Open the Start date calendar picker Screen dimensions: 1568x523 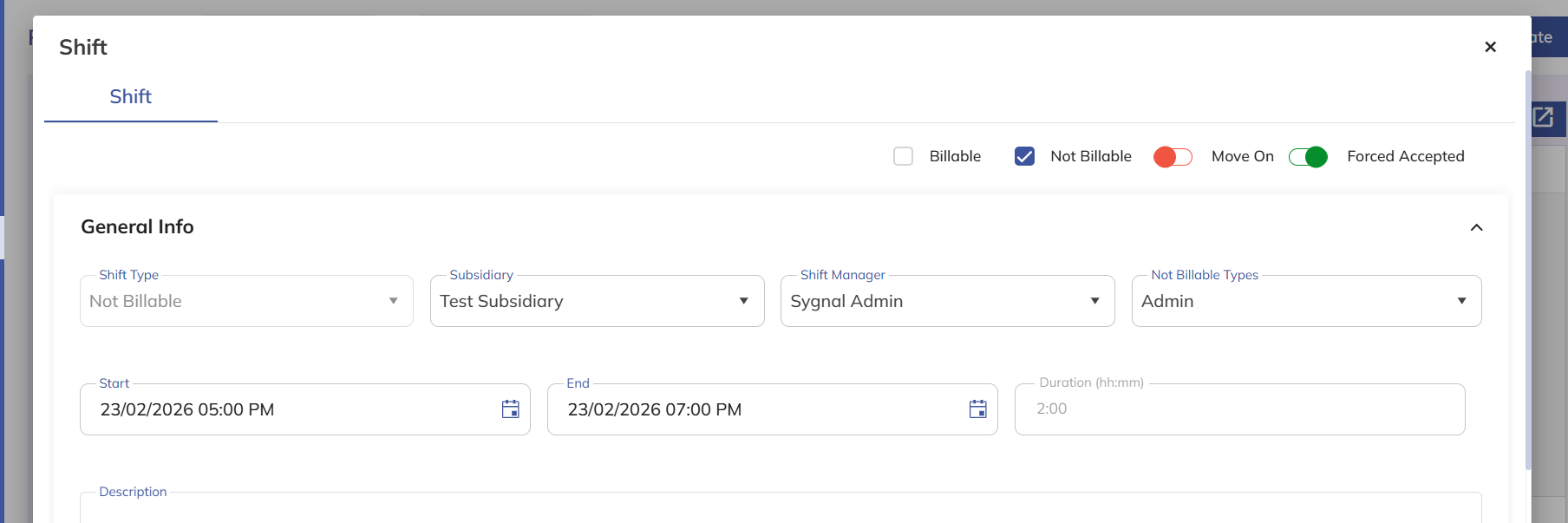pos(510,409)
